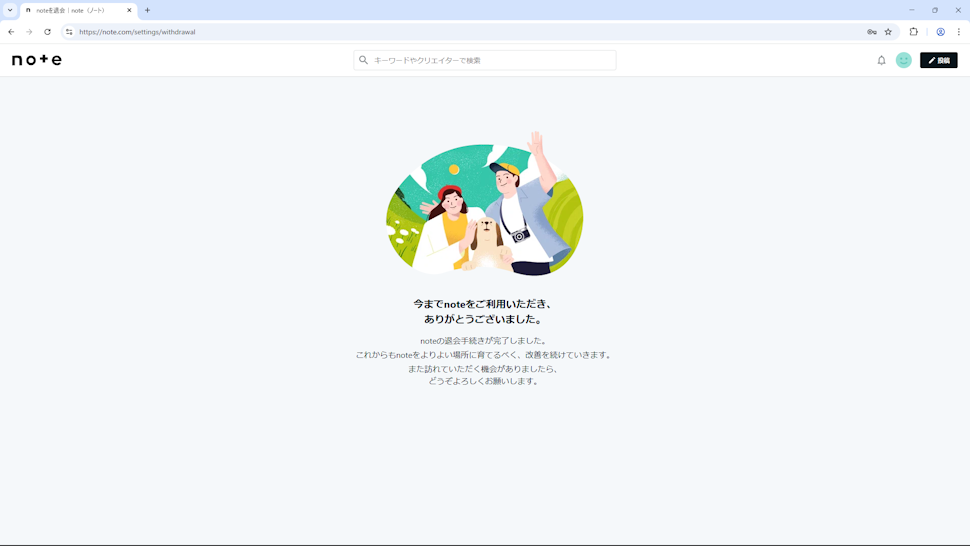Open site information icon in address bar
This screenshot has width=970, height=546.
coord(69,32)
